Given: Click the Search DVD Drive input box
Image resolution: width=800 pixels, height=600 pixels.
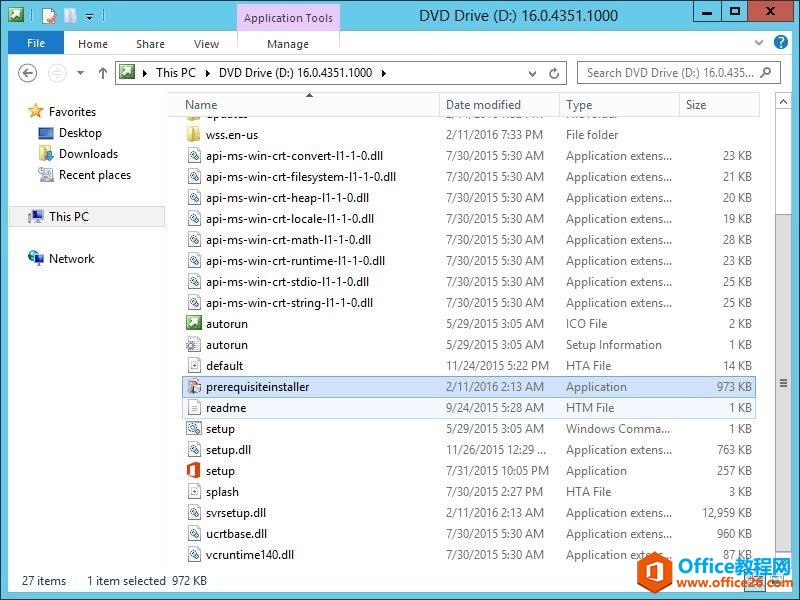Looking at the screenshot, I should pyautogui.click(x=670, y=73).
